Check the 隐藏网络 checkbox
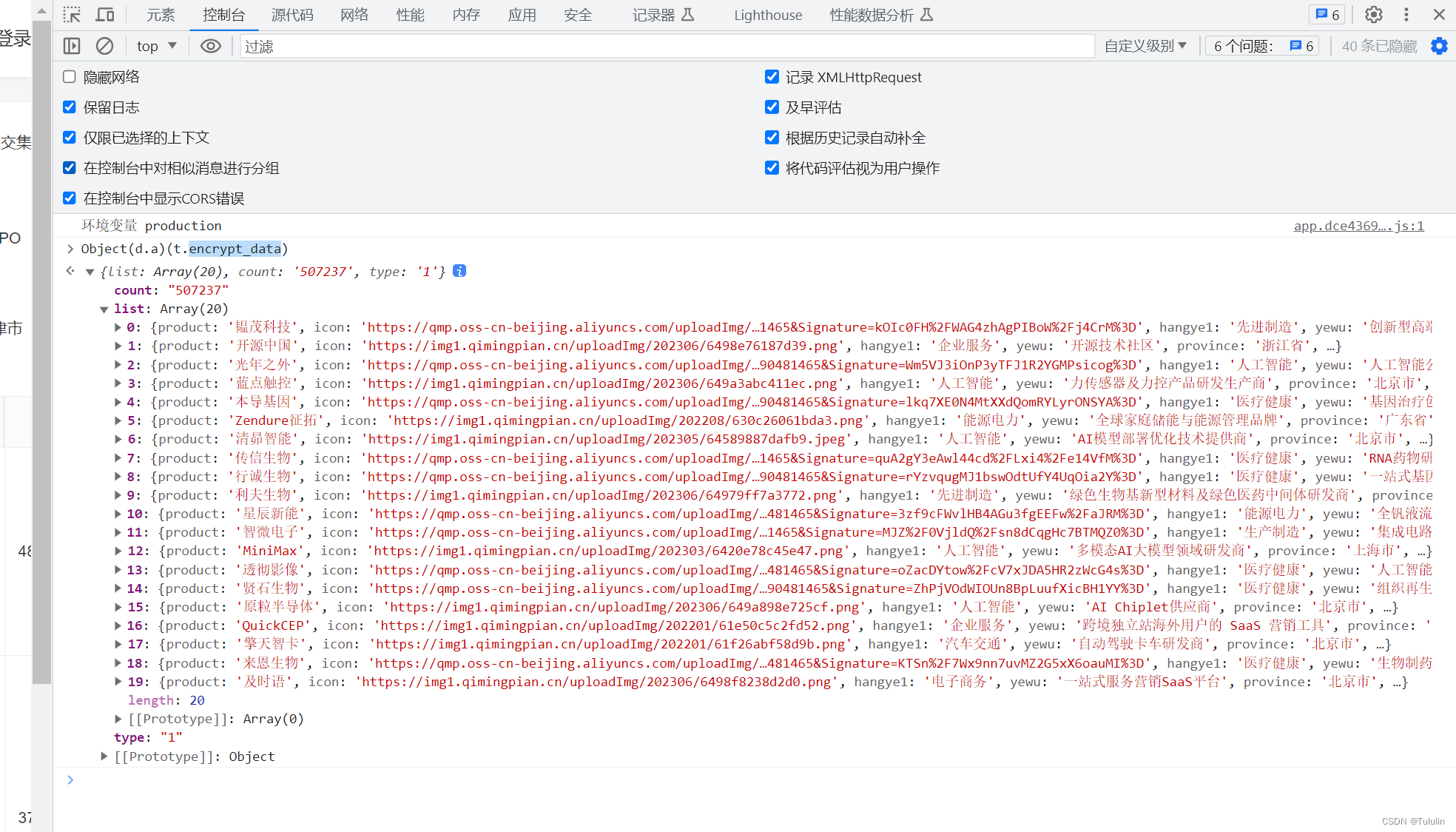The height and width of the screenshot is (832, 1456). pos(70,77)
